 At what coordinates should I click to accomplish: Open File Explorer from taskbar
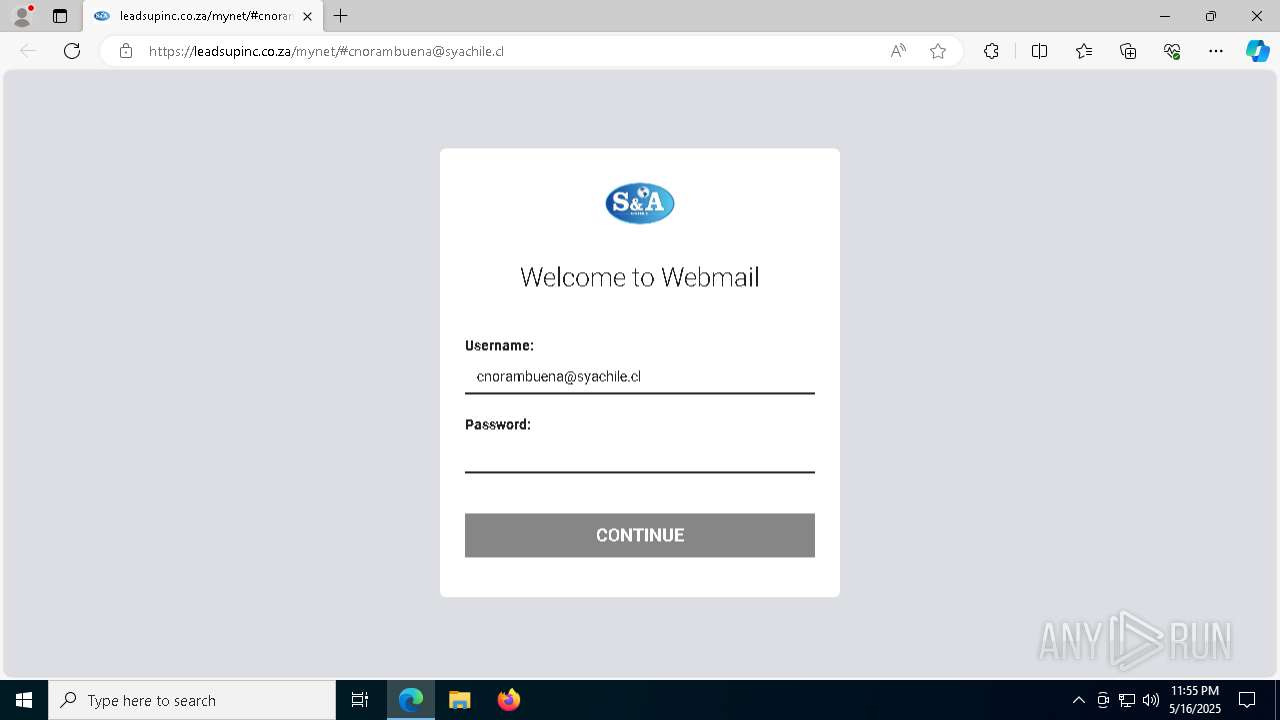click(x=460, y=700)
